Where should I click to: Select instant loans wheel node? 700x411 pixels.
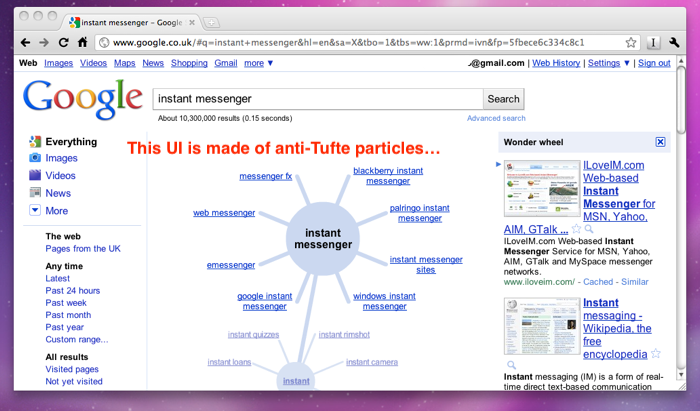(x=229, y=362)
